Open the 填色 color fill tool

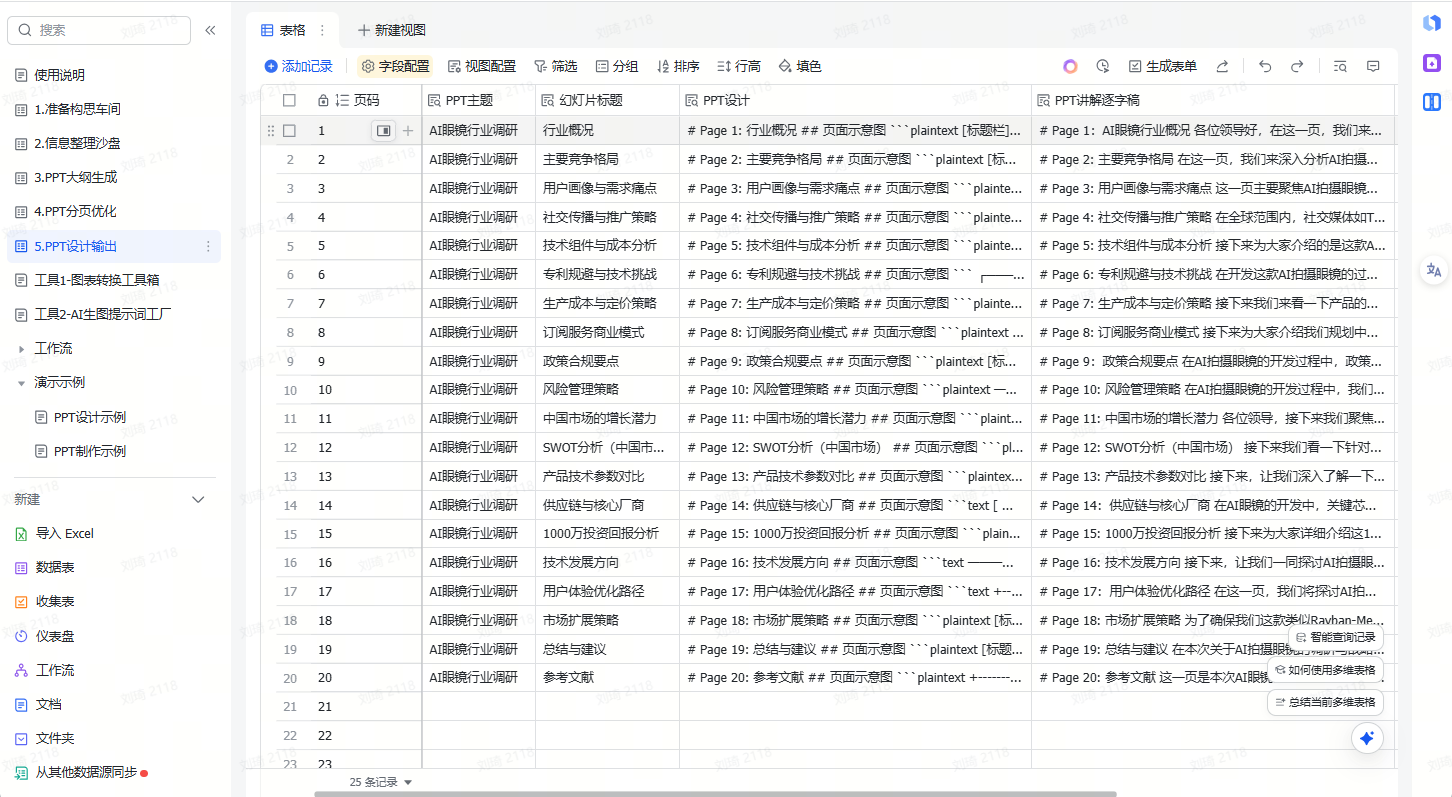coord(799,66)
